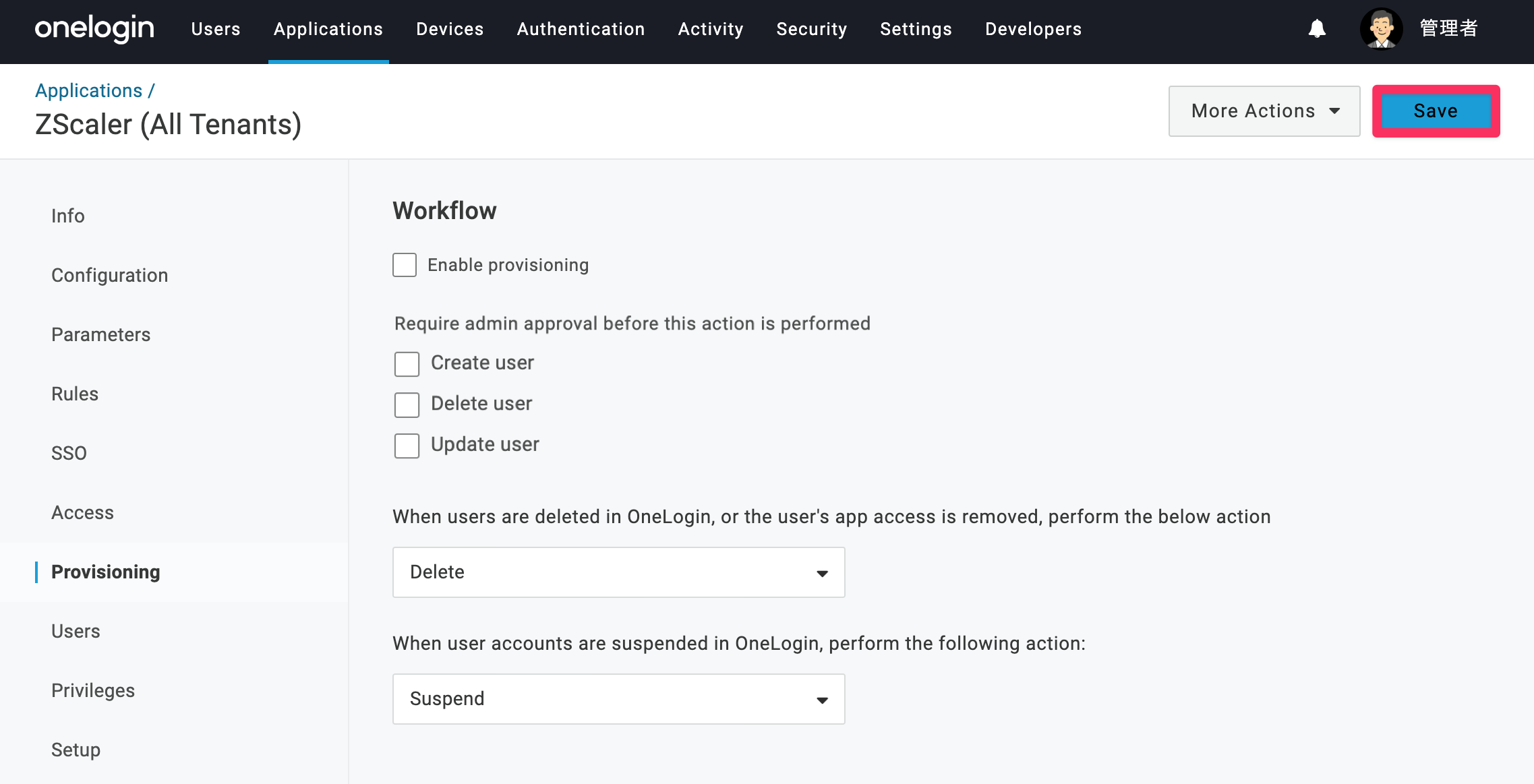Select the SSO sidebar tab
Screen dimensions: 1534x784
(x=69, y=453)
